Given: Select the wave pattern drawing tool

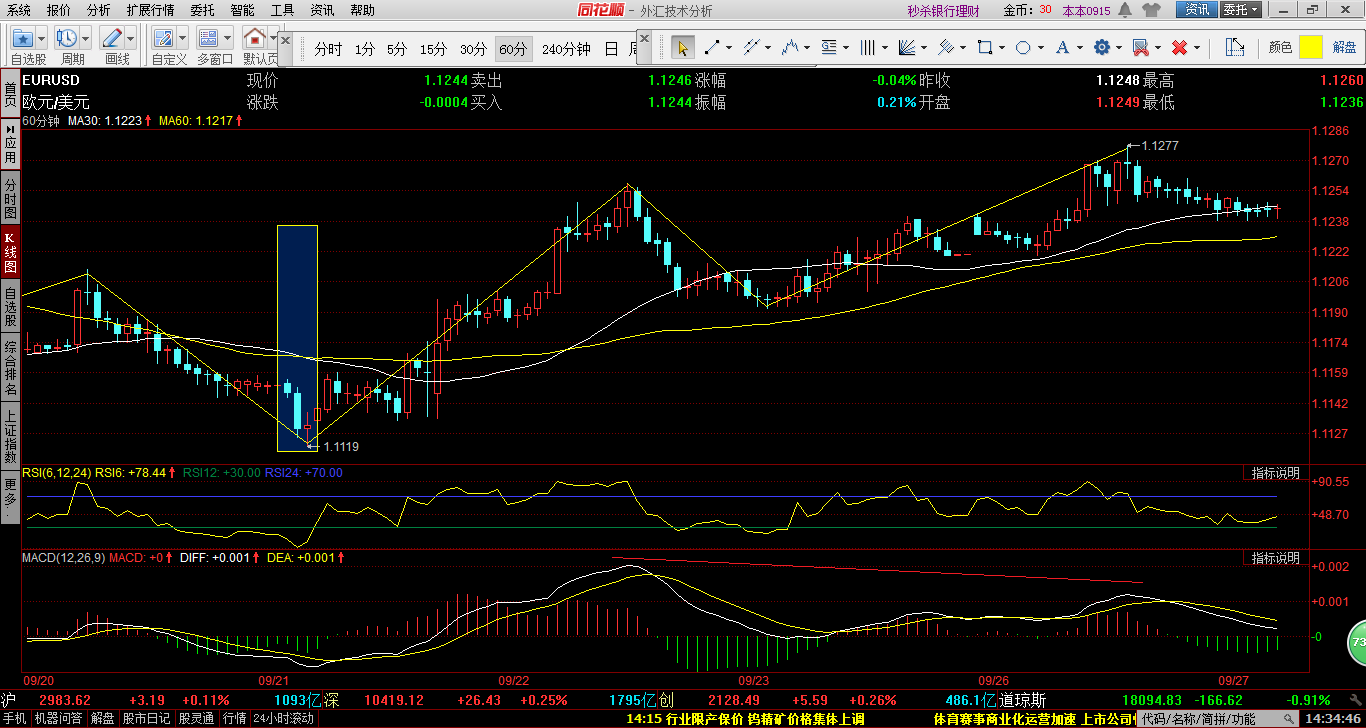Looking at the screenshot, I should (791, 47).
